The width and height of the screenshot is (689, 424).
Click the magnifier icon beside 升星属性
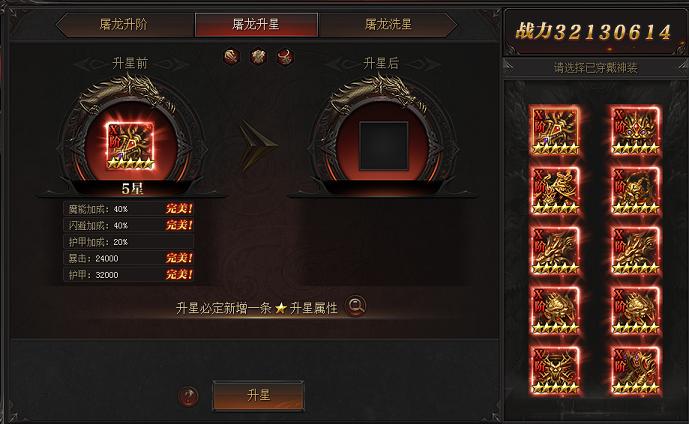coord(355,306)
